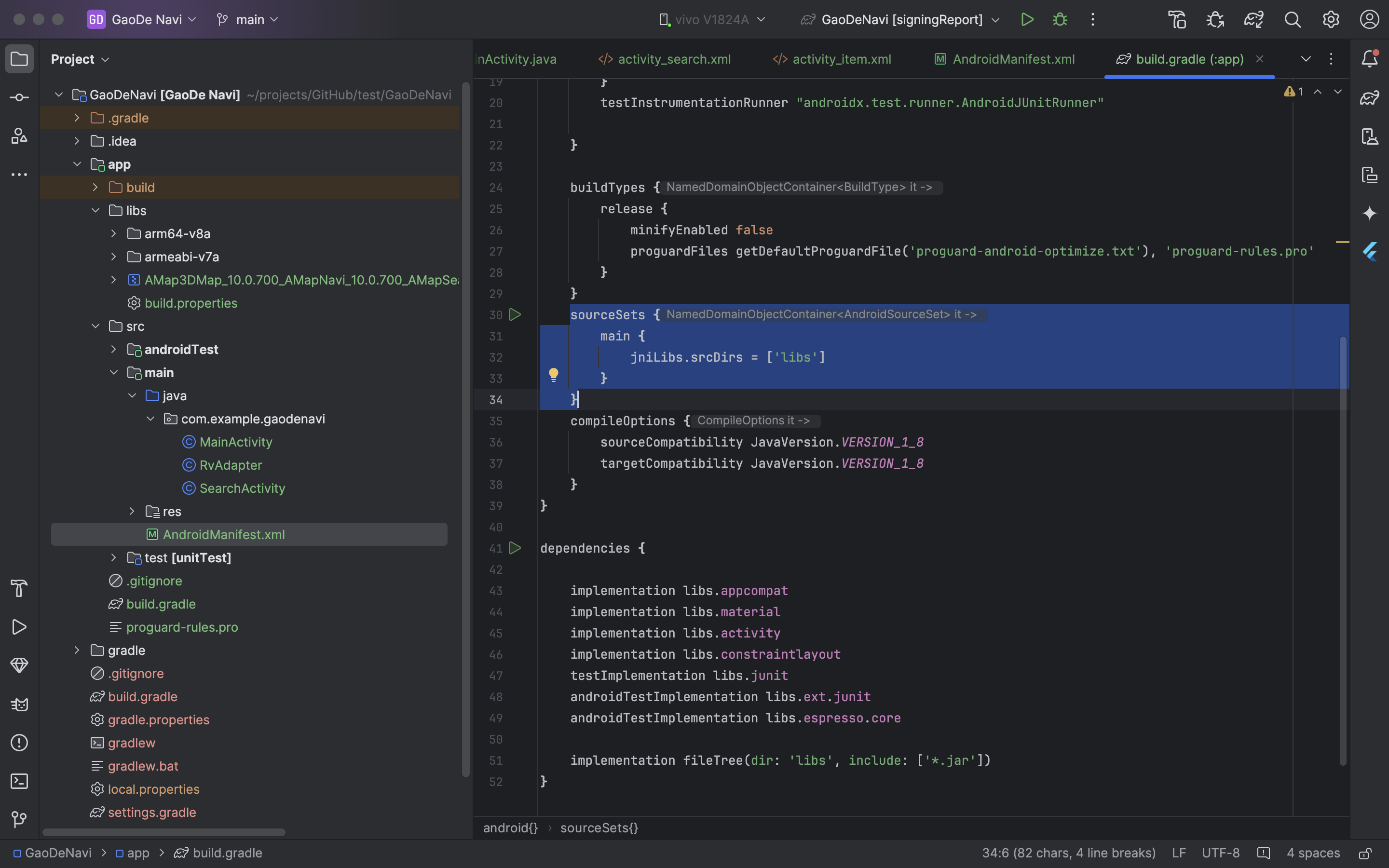Open the Run tool window
The image size is (1389, 868).
pos(19,627)
